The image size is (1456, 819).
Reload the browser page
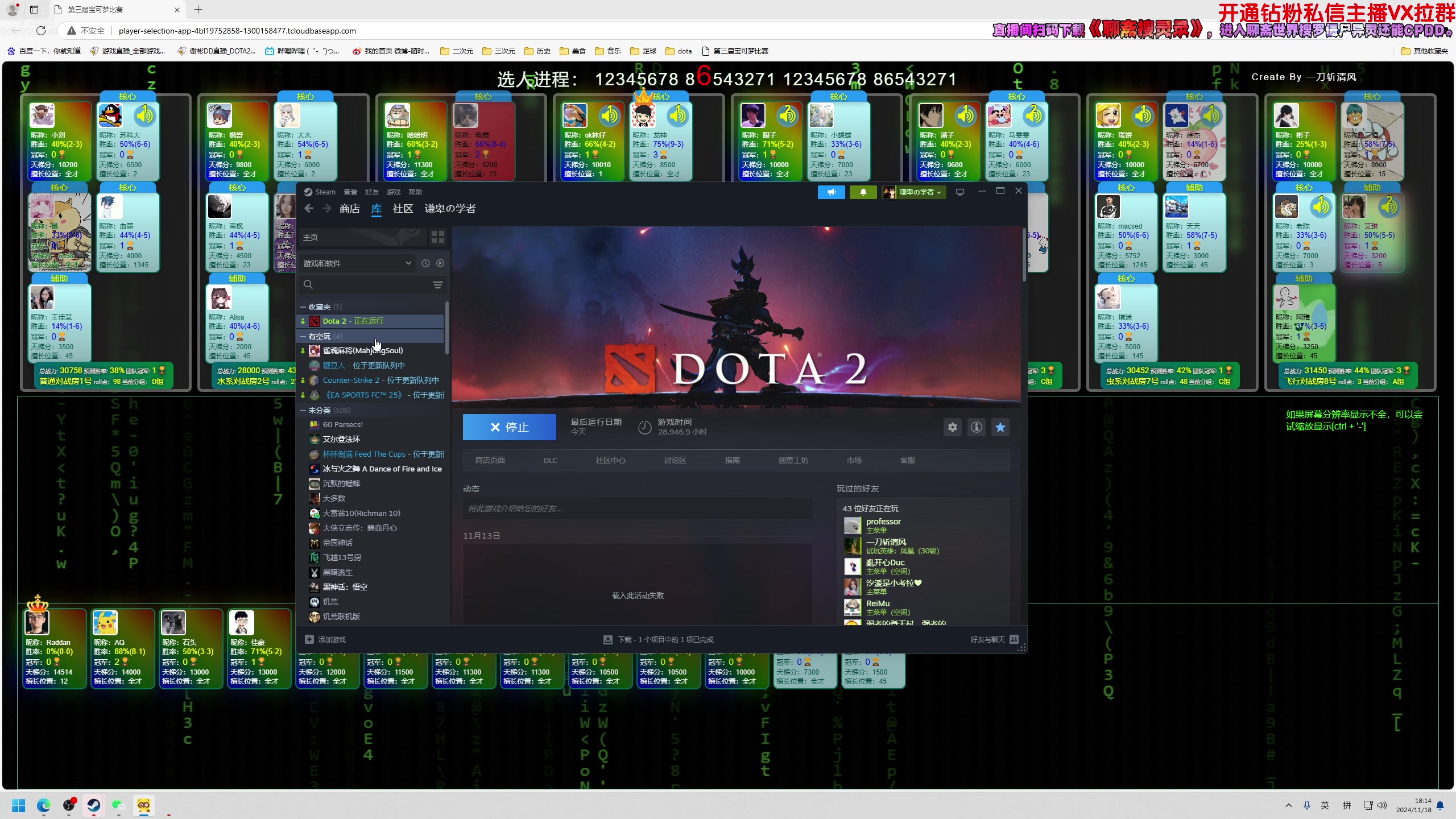(x=41, y=31)
